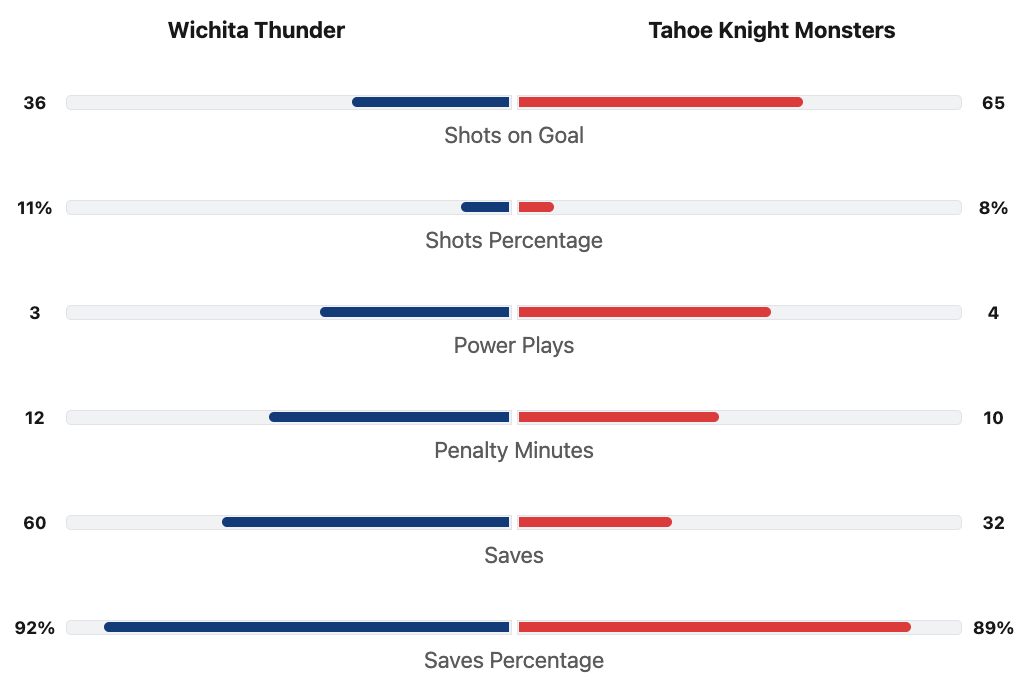
Task: Click the blue Shots on Goal bar
Action: [x=431, y=102]
